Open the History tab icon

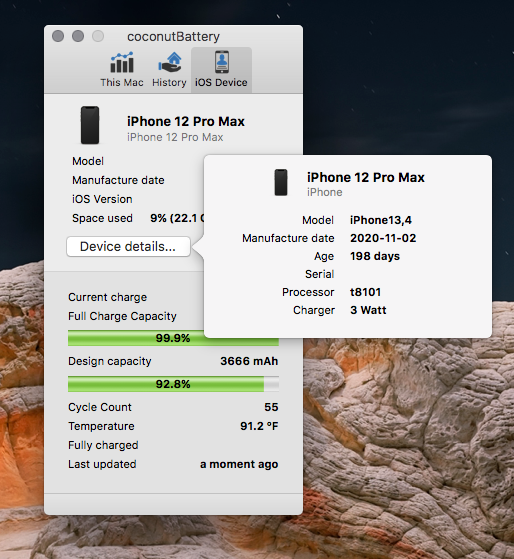[x=170, y=63]
